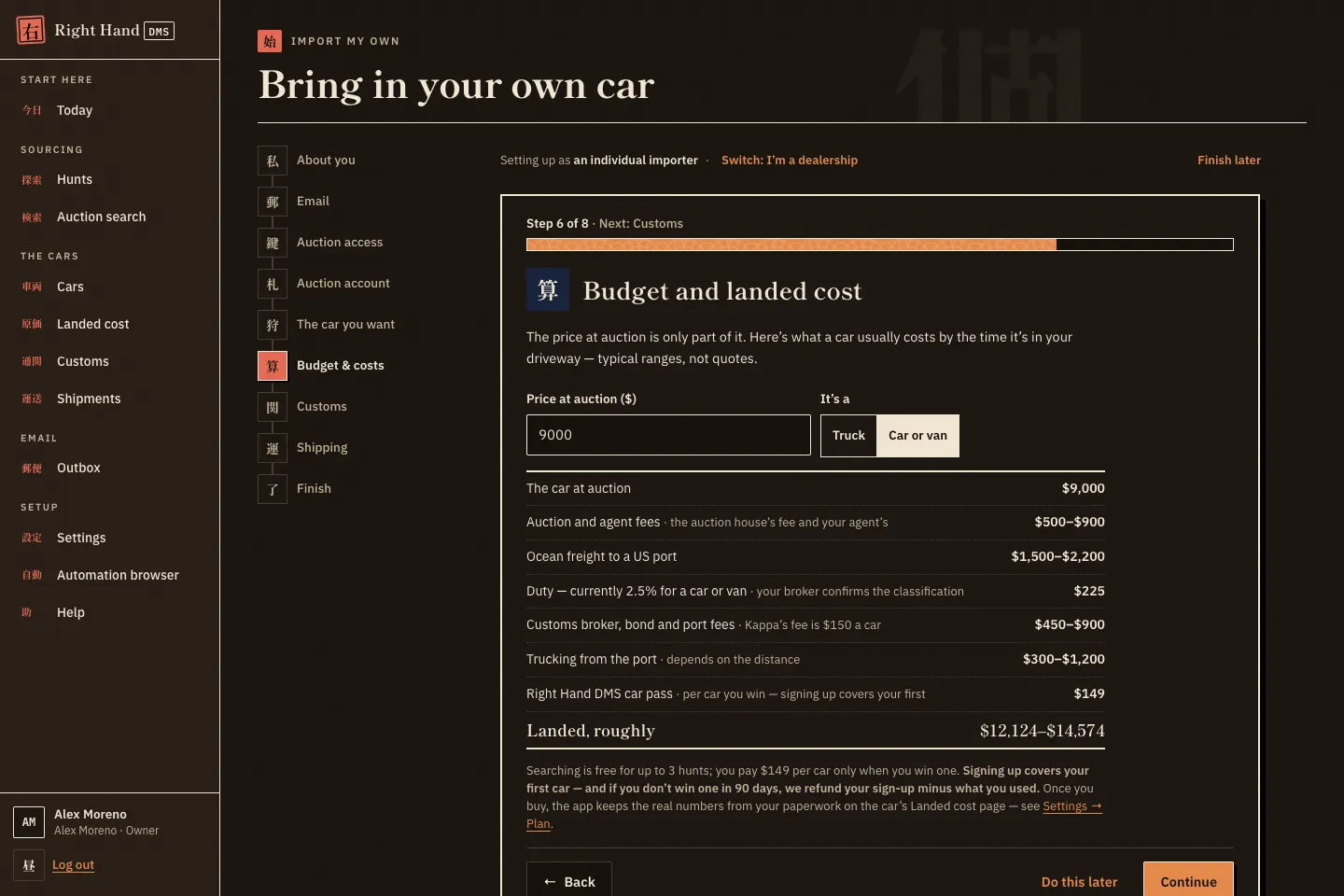Viewport: 1344px width, 896px height.
Task: Click the kanji icon beside Cars
Action: pyautogui.click(x=32, y=287)
